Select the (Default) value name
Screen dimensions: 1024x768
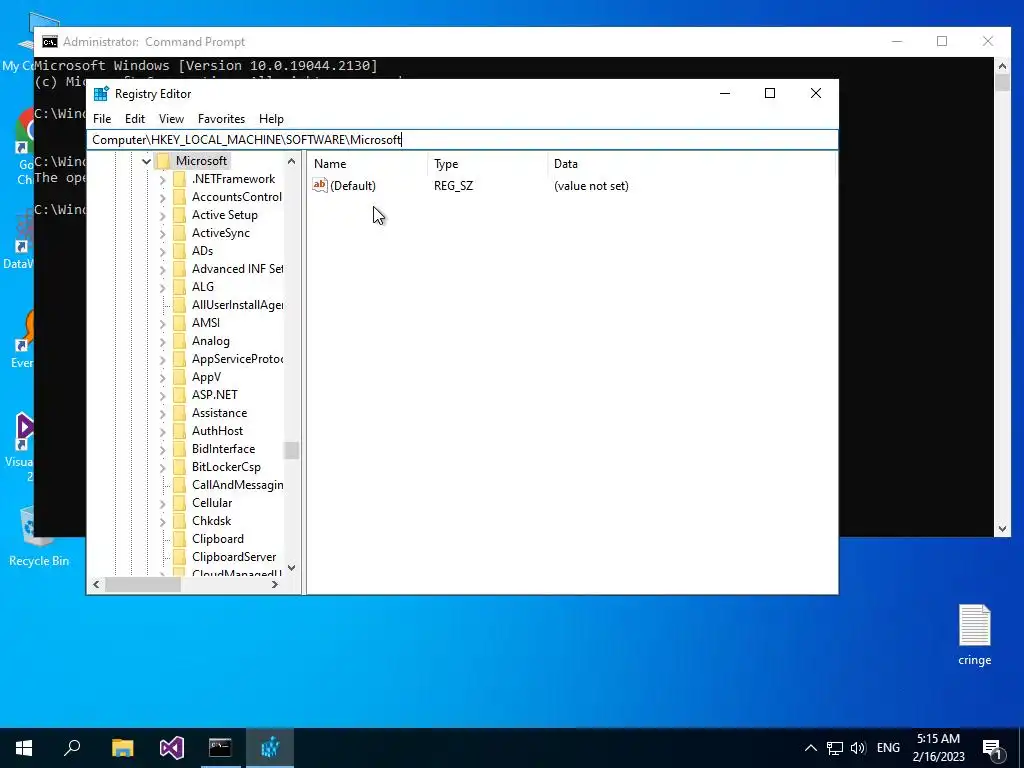(353, 186)
